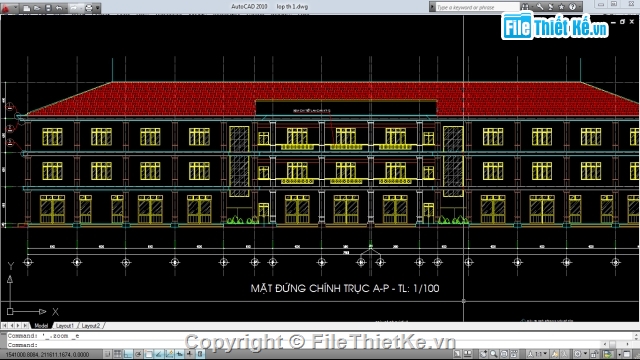Save the drawing with the Save icon

(x=48, y=8)
